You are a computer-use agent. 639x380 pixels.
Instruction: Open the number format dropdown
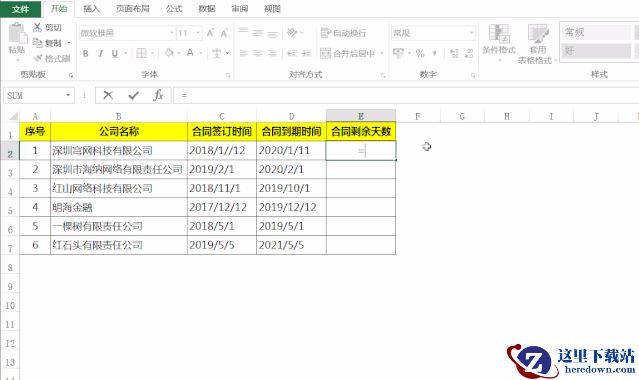point(472,33)
